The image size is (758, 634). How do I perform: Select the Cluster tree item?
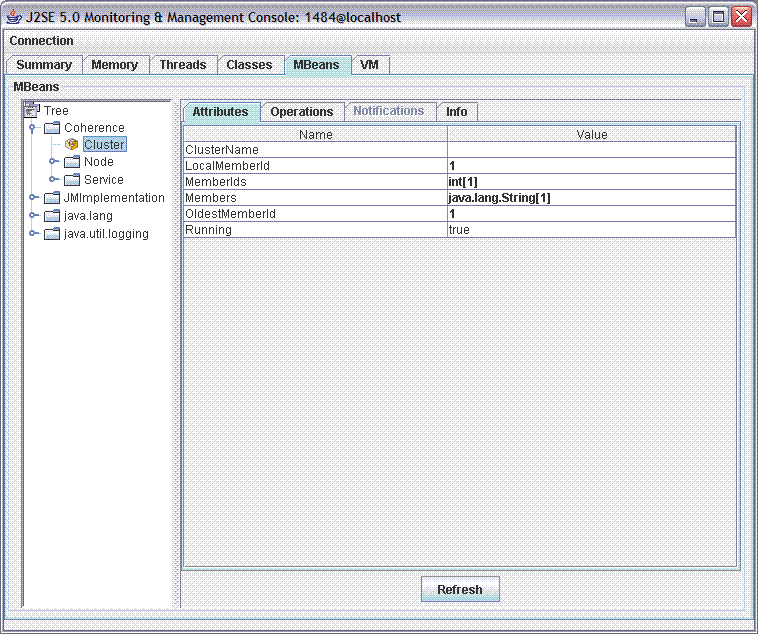point(104,144)
